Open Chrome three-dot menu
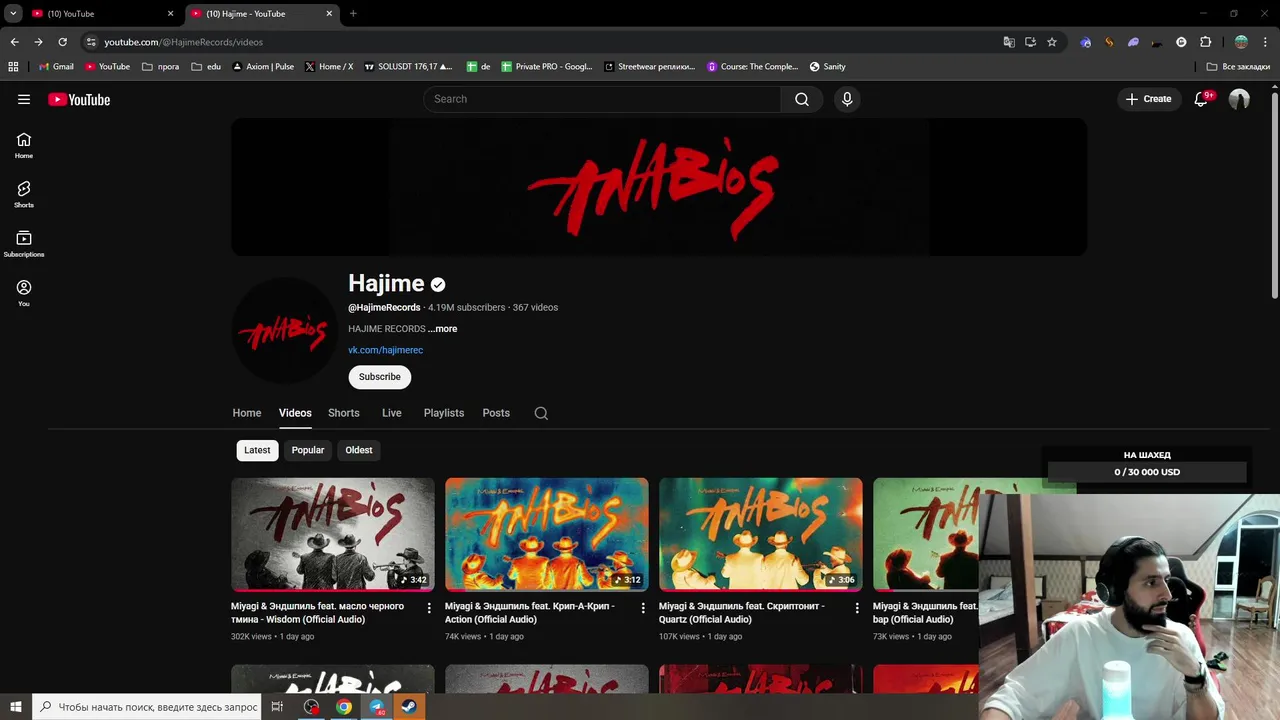 pyautogui.click(x=1266, y=42)
